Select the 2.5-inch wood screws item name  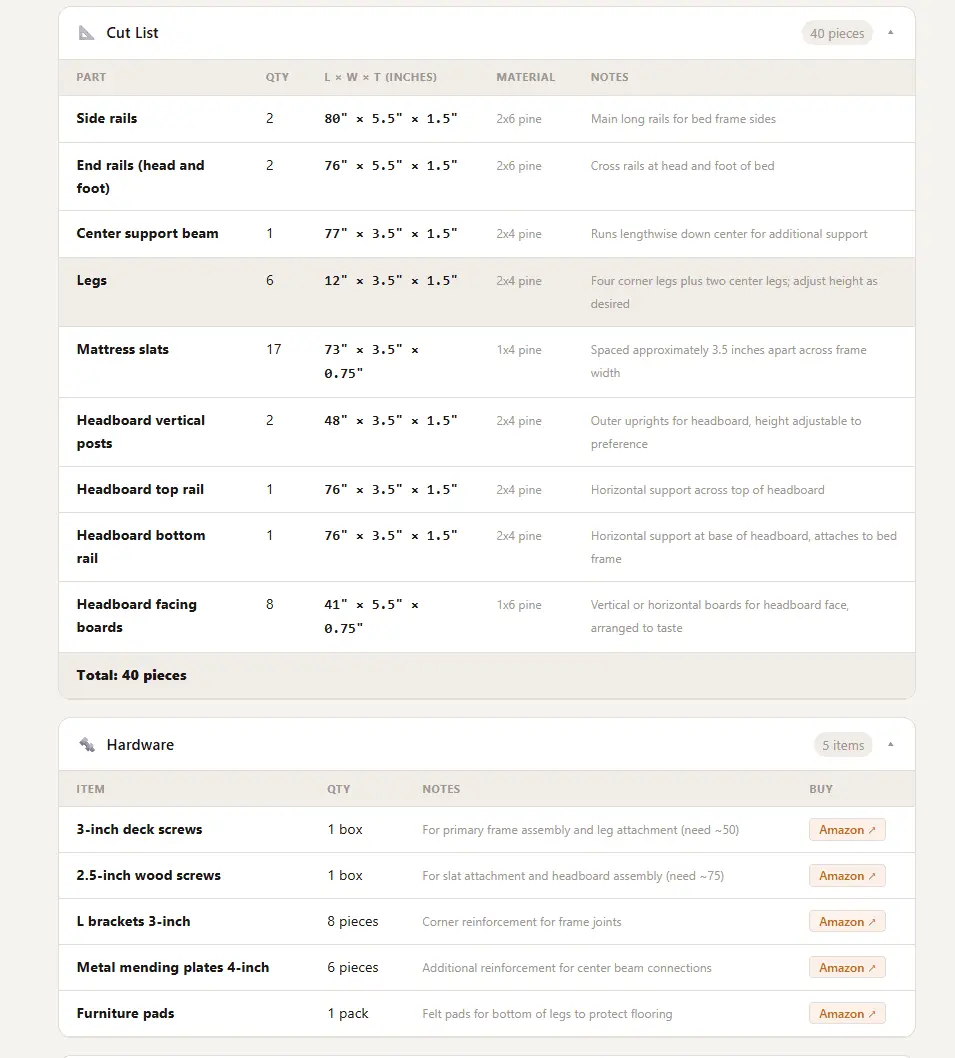click(x=148, y=875)
